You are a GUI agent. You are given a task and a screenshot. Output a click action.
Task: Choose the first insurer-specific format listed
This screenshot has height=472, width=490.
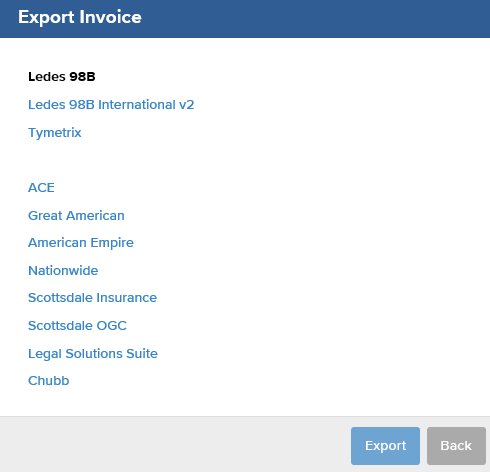pos(41,188)
